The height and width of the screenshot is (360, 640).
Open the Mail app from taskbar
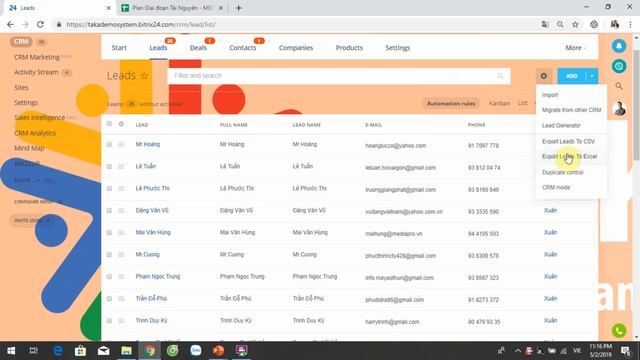[103, 351]
